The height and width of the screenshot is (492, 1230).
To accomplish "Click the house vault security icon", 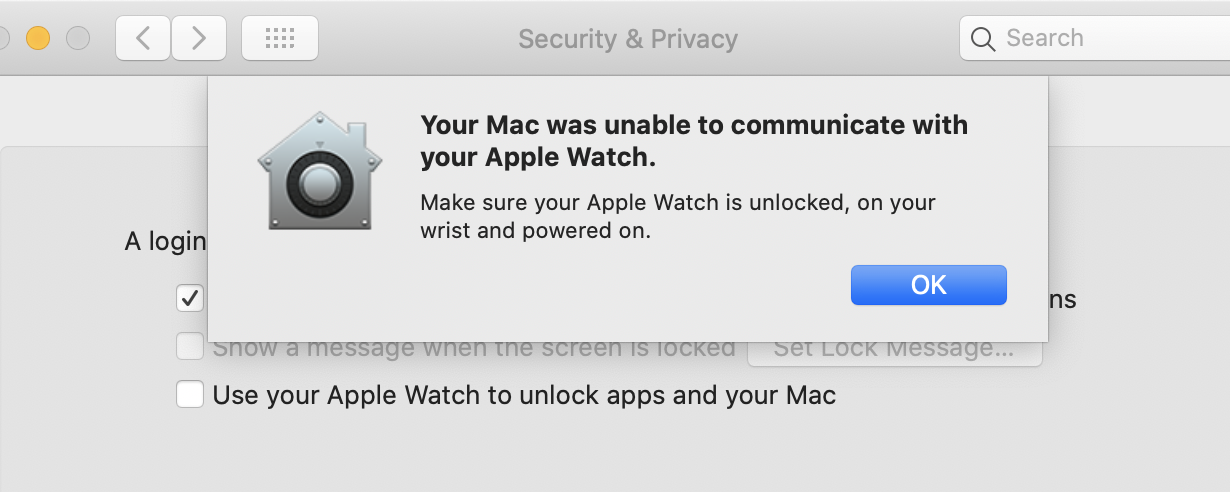I will [x=319, y=171].
